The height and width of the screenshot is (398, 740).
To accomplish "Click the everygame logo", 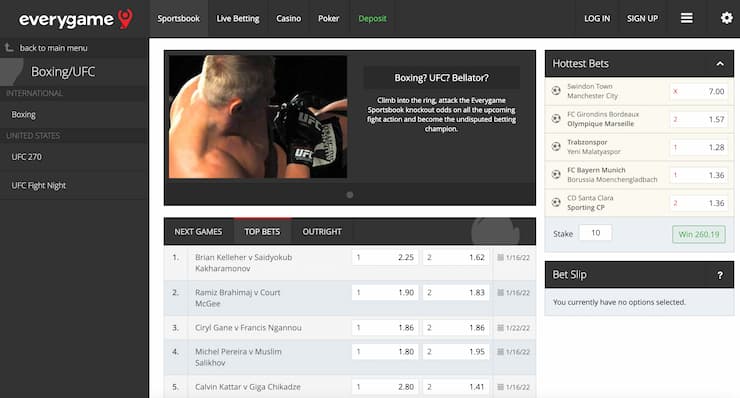I will 76,19.
